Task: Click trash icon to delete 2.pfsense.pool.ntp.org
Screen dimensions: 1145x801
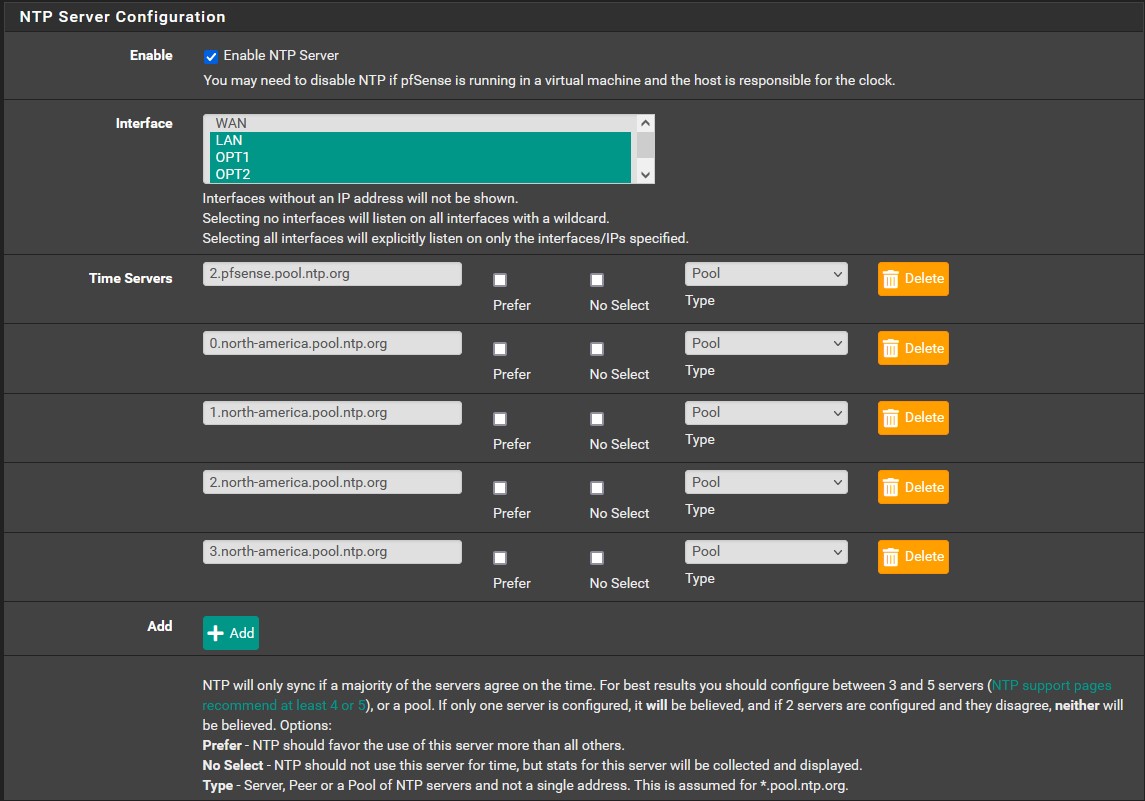Action: (893, 279)
